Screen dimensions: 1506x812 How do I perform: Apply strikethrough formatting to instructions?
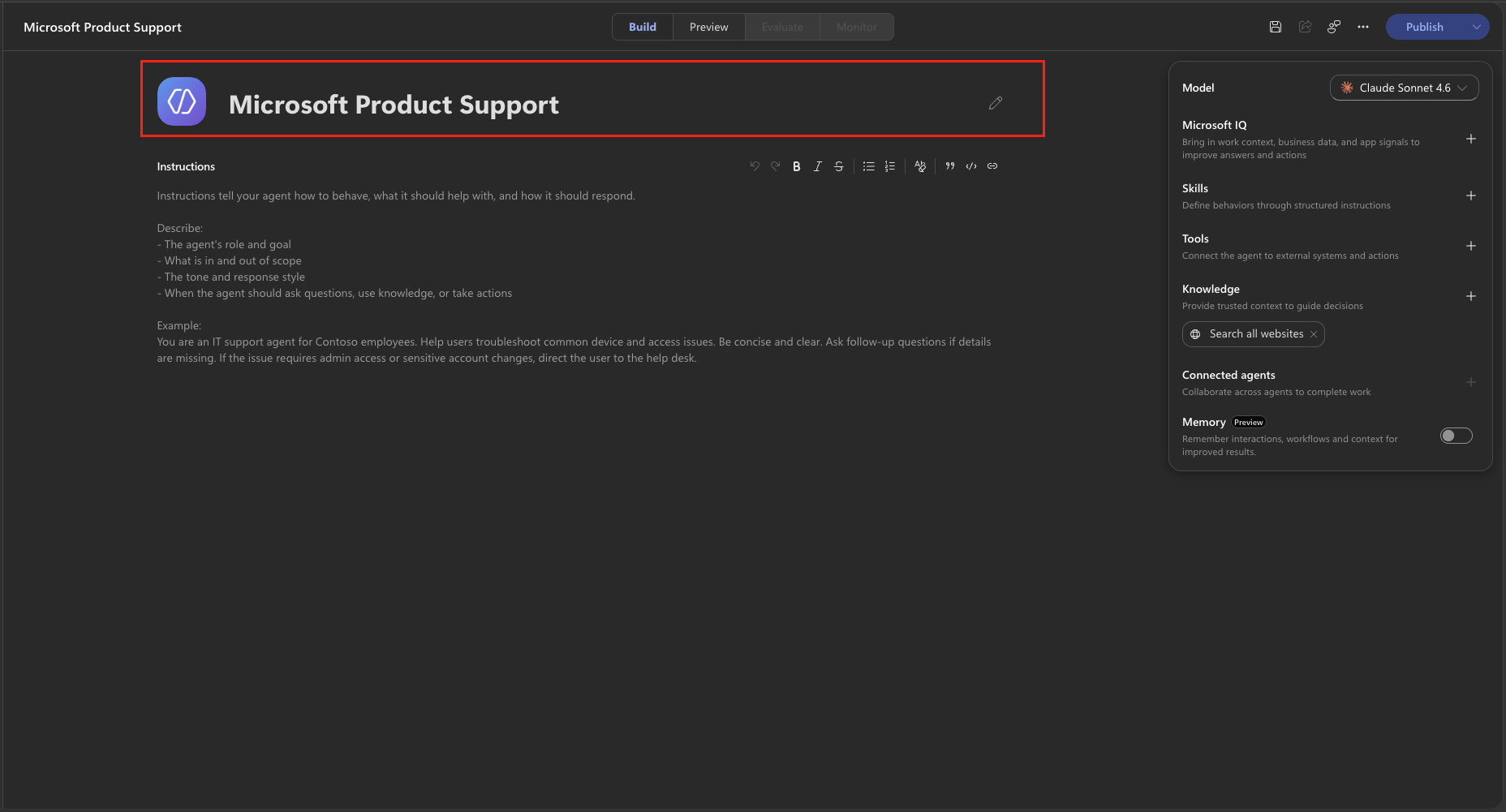839,166
